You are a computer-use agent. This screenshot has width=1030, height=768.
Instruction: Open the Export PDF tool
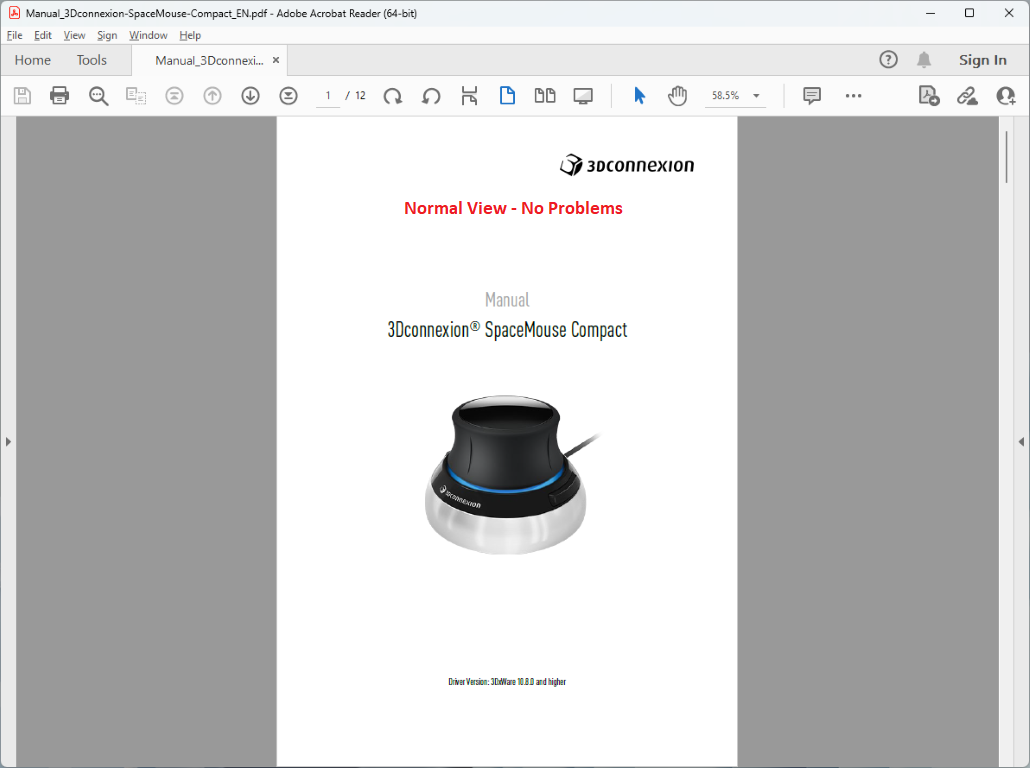click(x=928, y=95)
